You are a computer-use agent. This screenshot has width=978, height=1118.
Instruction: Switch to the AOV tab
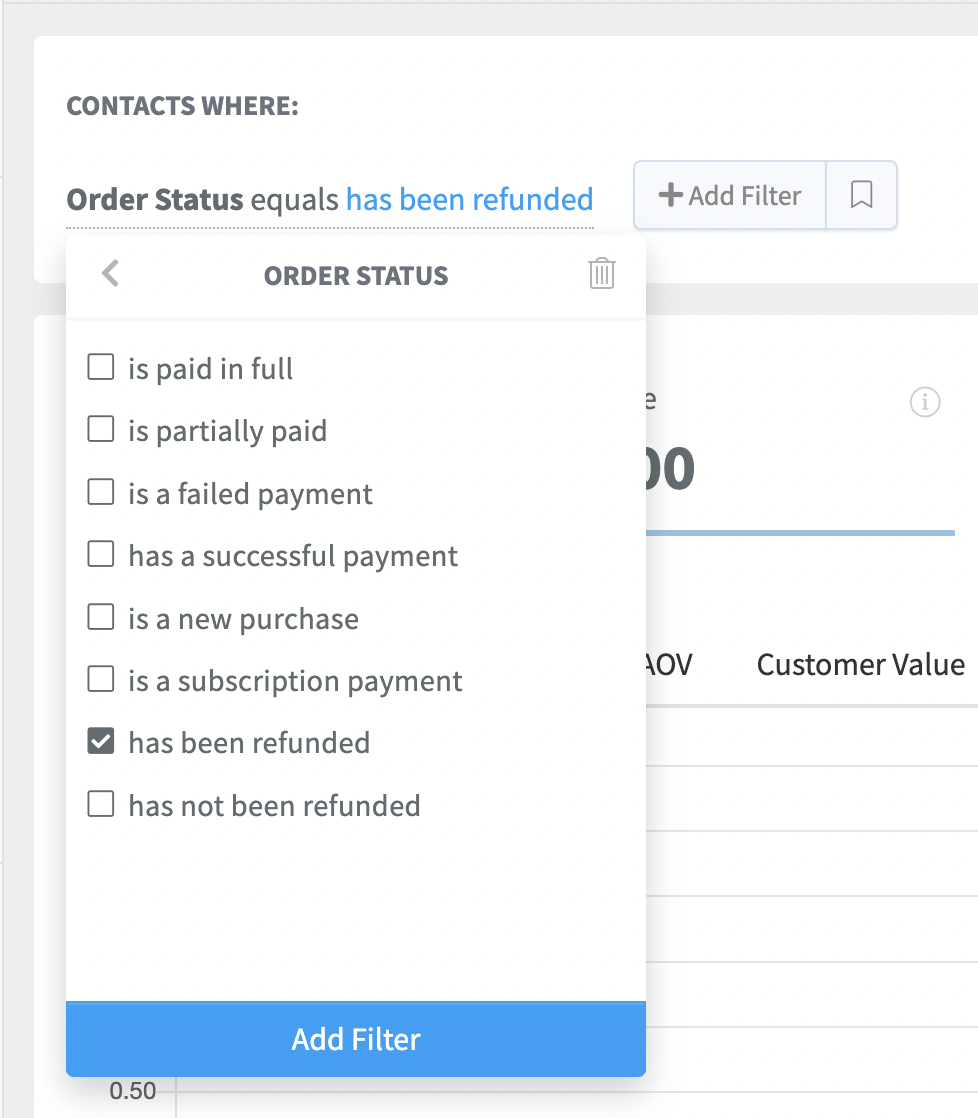(669, 665)
